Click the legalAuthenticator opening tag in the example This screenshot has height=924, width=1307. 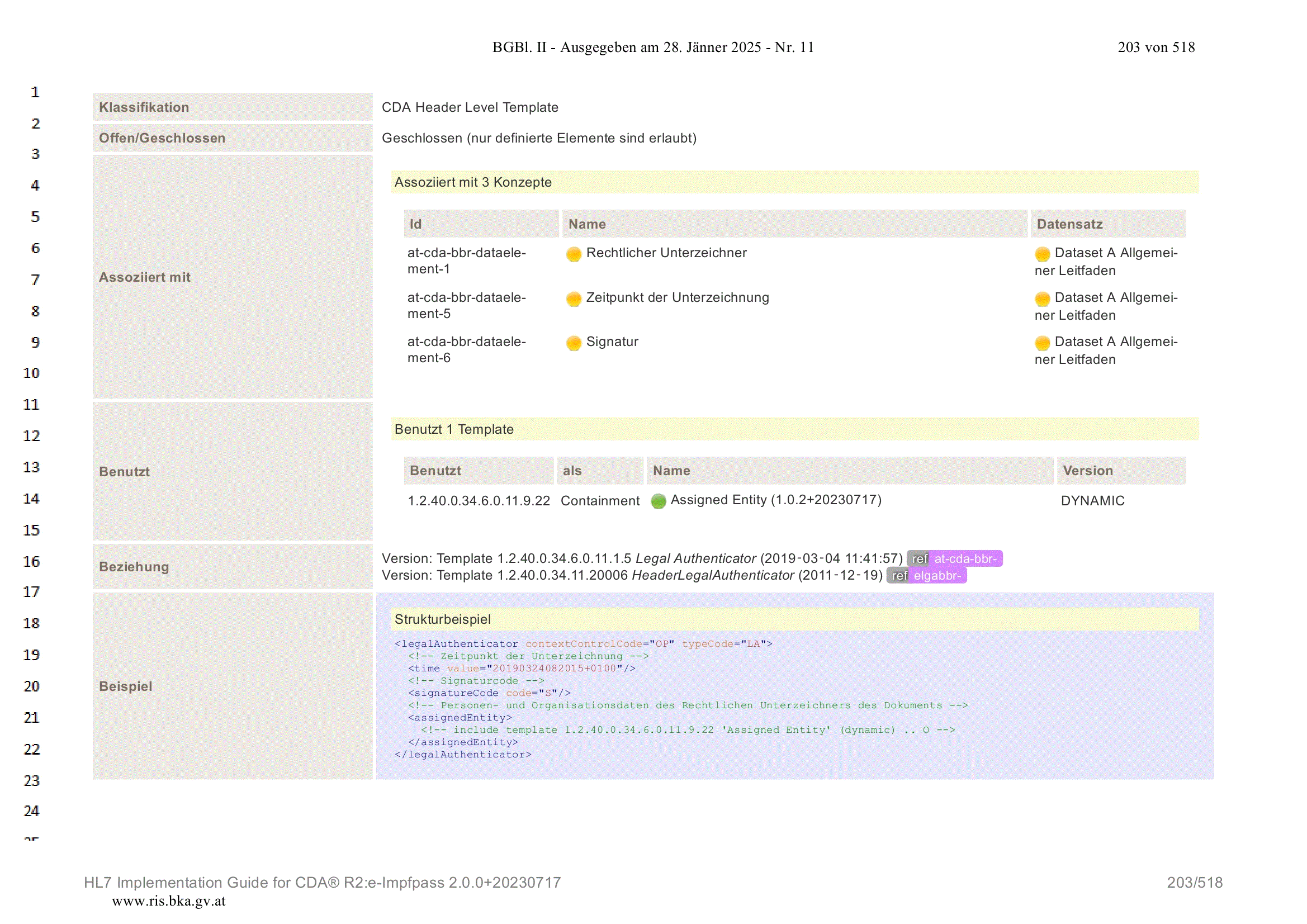click(584, 644)
